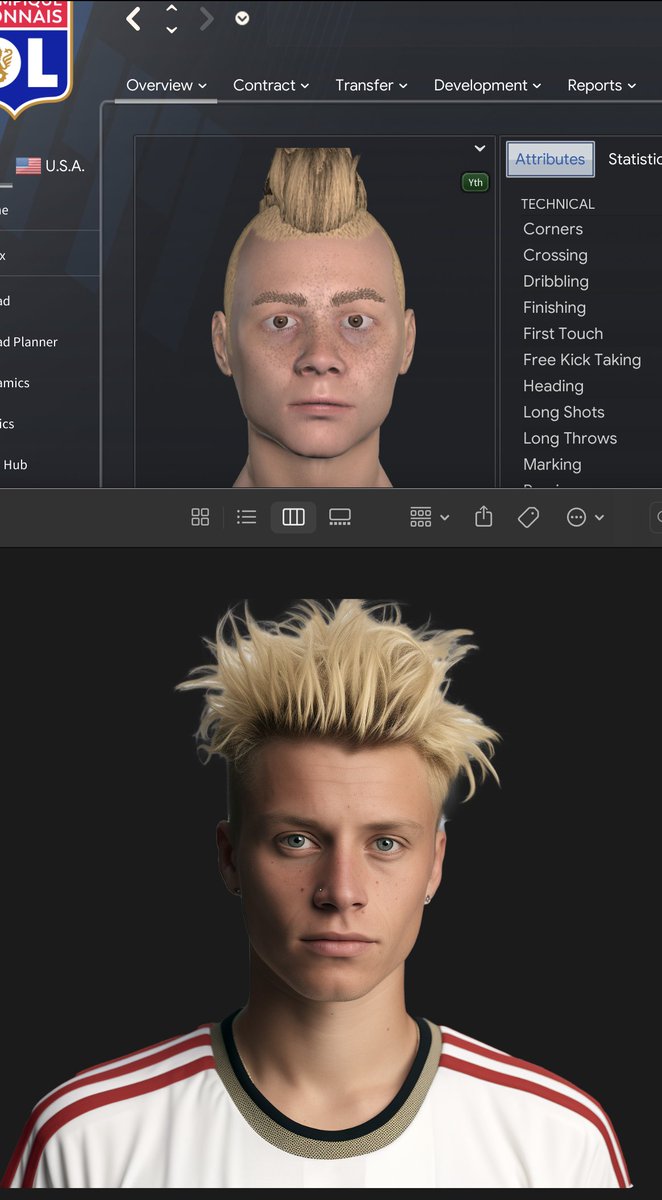This screenshot has width=662, height=1200.
Task: Open the Planner sidebar item
Action: click(x=29, y=342)
